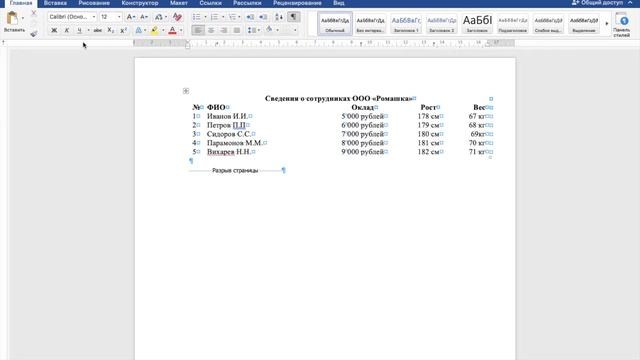The height and width of the screenshot is (360, 640).
Task: Switch to the Главная tab
Action: [21, 3]
